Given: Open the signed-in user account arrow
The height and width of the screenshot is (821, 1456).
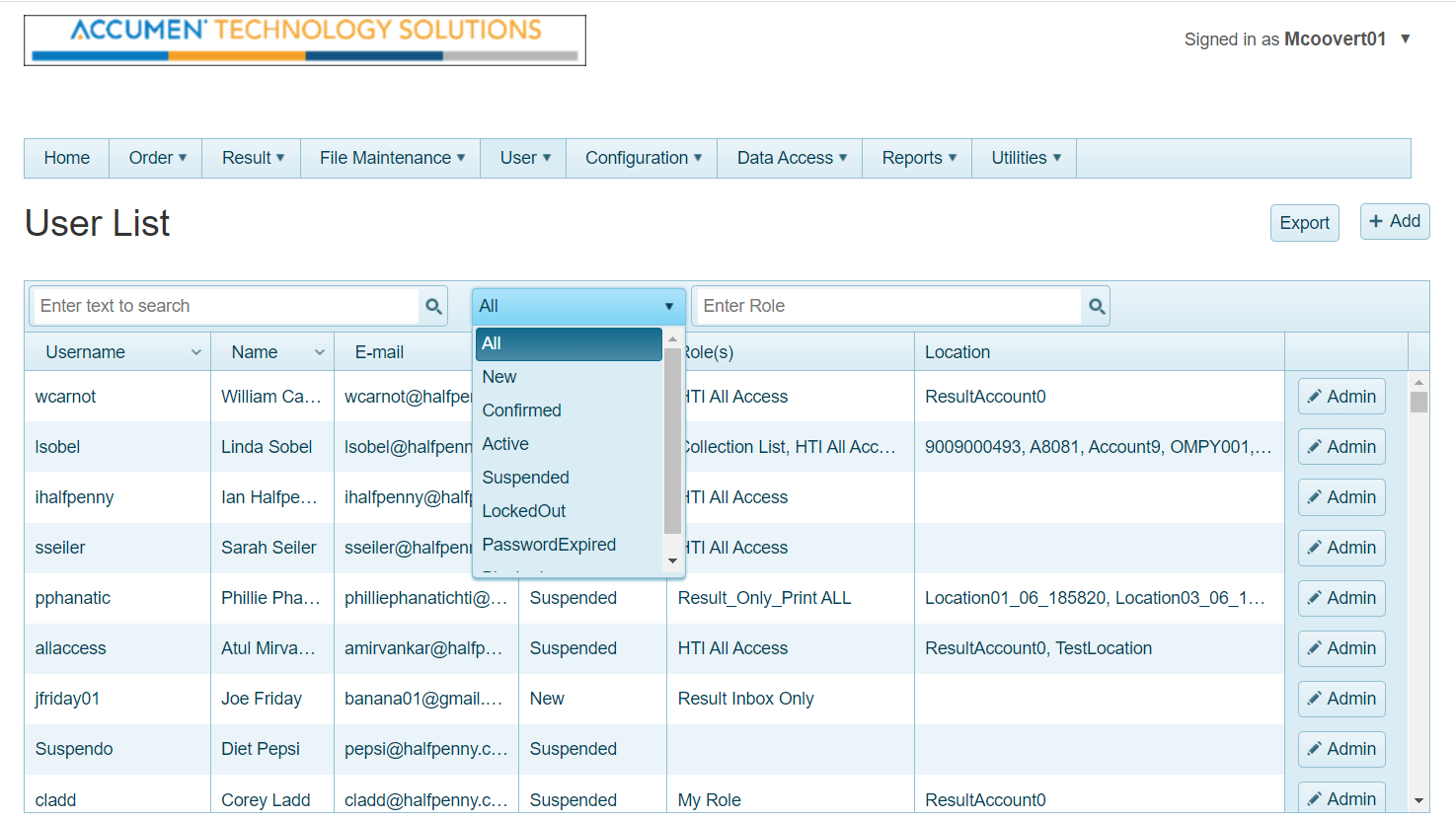Looking at the screenshot, I should [1405, 39].
